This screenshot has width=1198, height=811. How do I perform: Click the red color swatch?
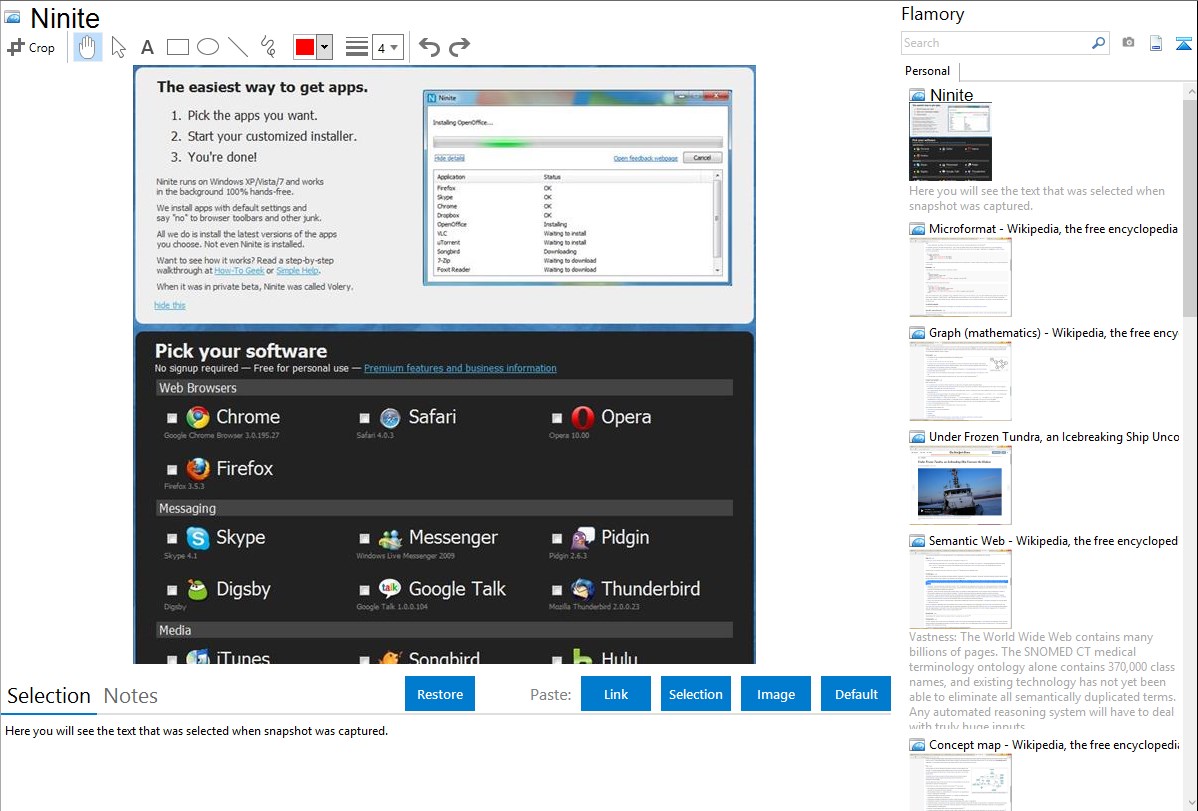coord(305,47)
